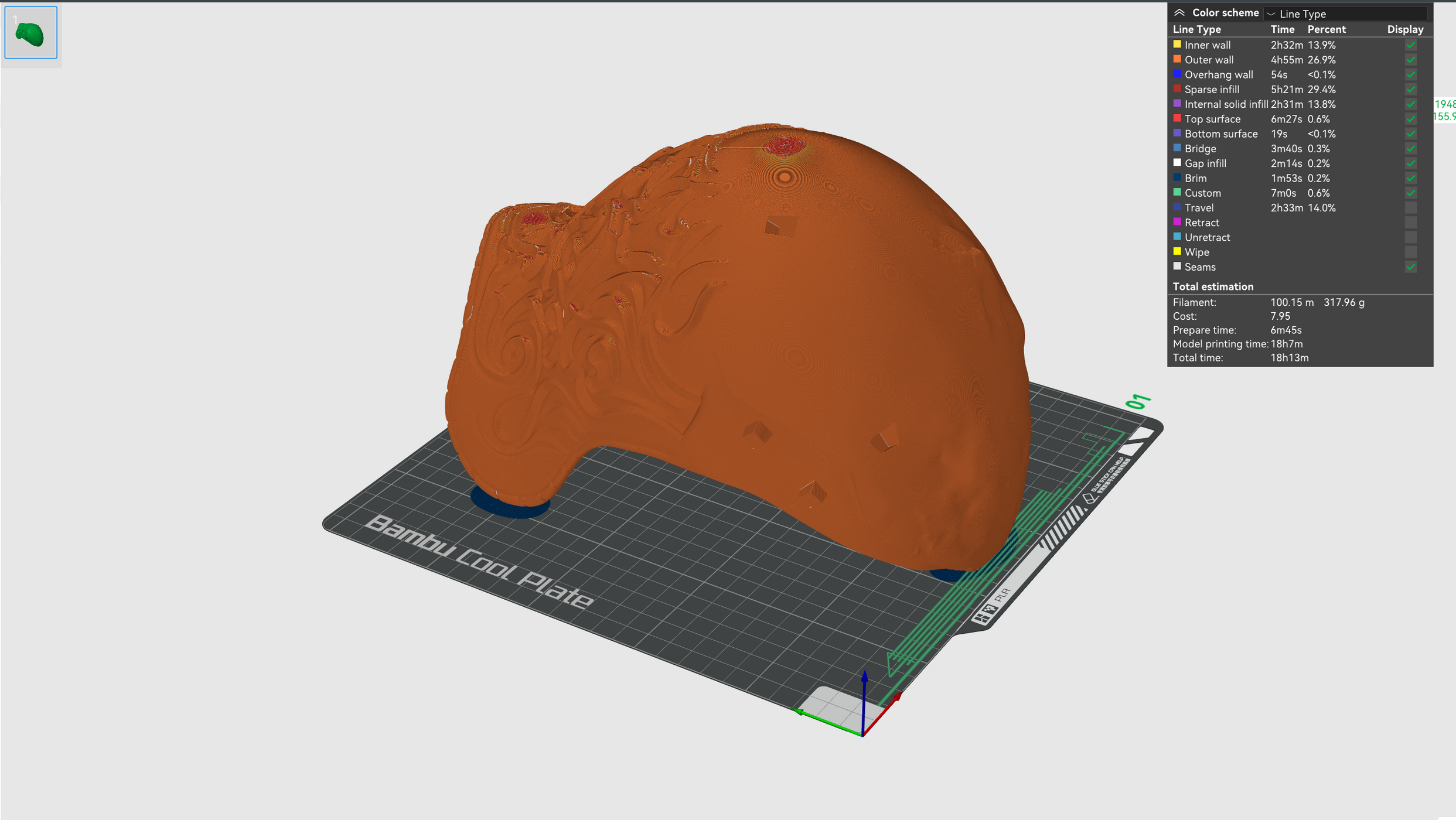Viewport: 1456px width, 820px height.
Task: Click the Brim dark blue swatch
Action: [x=1177, y=177]
